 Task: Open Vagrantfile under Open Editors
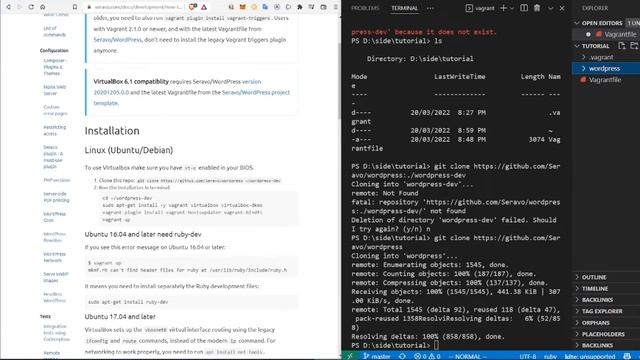pyautogui.click(x=620, y=35)
